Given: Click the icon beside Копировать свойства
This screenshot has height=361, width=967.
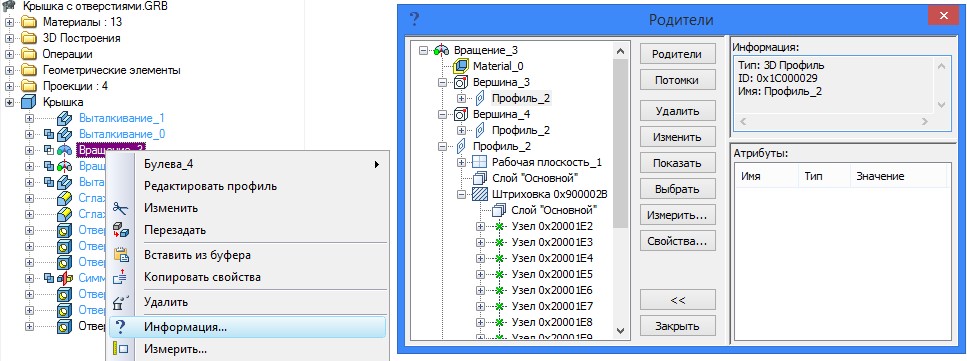Looking at the screenshot, I should coord(121,277).
